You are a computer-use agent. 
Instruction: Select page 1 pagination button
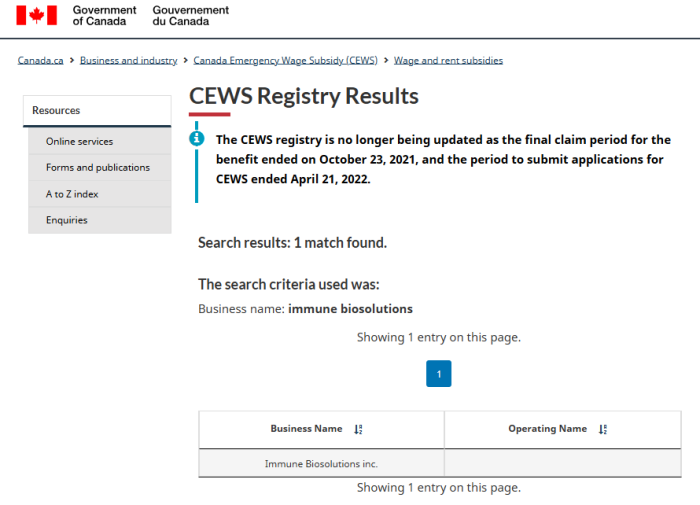pyautogui.click(x=439, y=374)
